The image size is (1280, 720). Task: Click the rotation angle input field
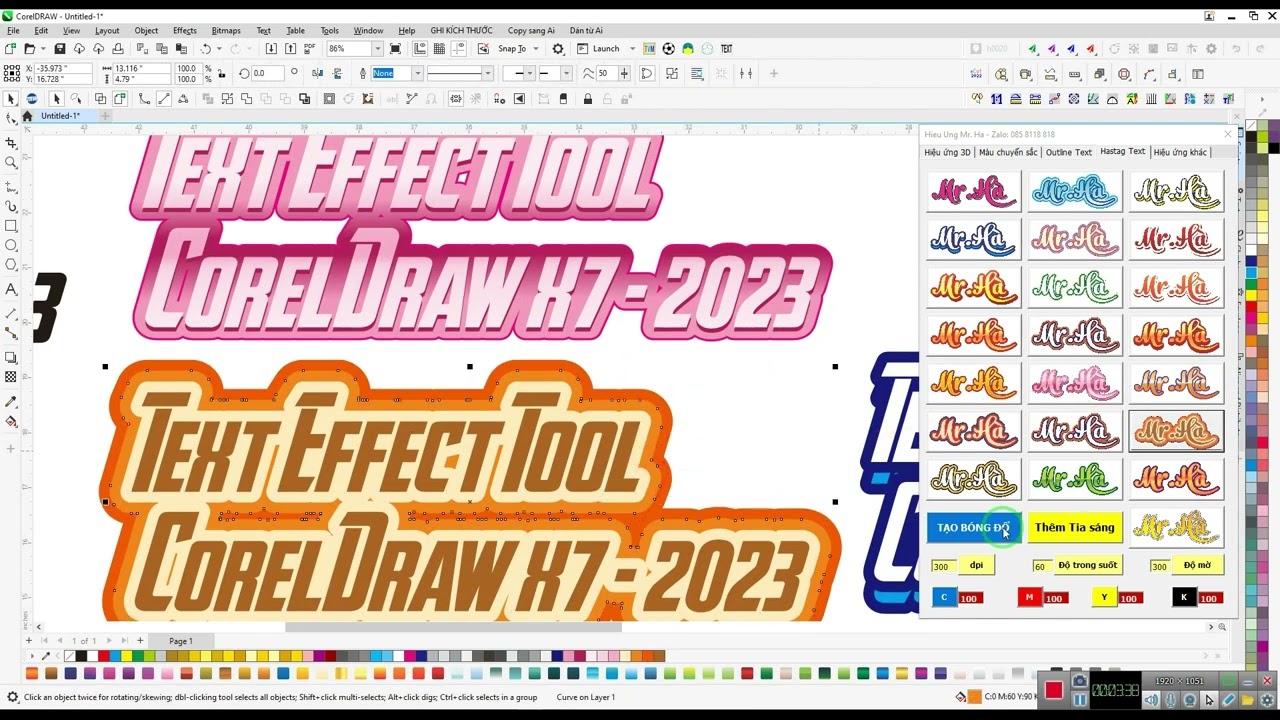266,73
